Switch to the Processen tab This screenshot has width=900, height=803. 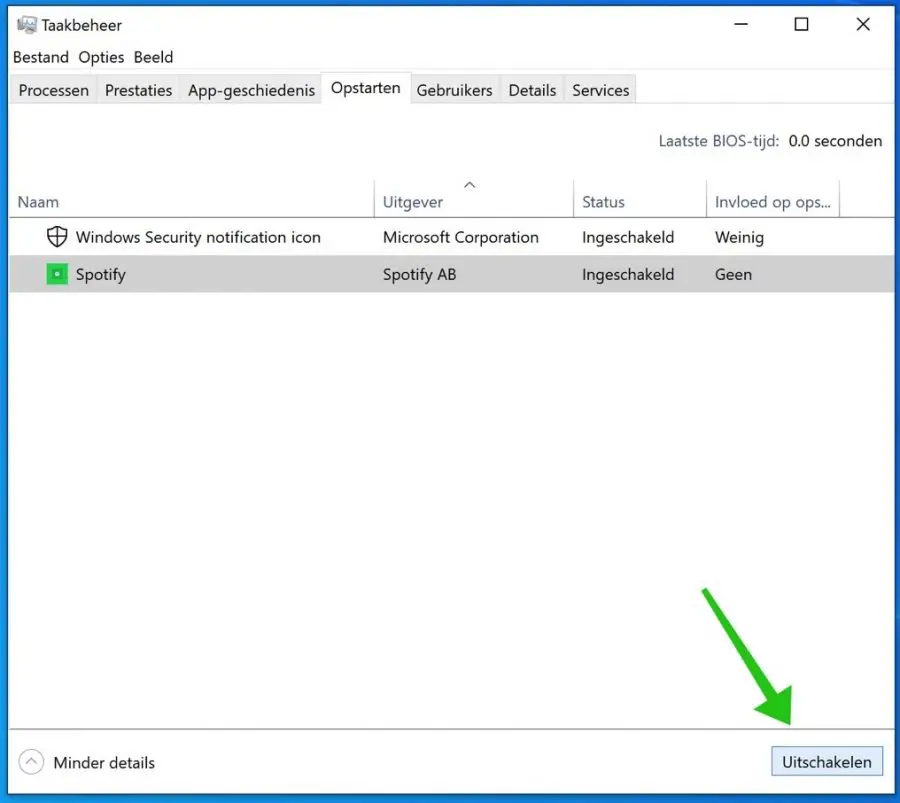coord(53,90)
